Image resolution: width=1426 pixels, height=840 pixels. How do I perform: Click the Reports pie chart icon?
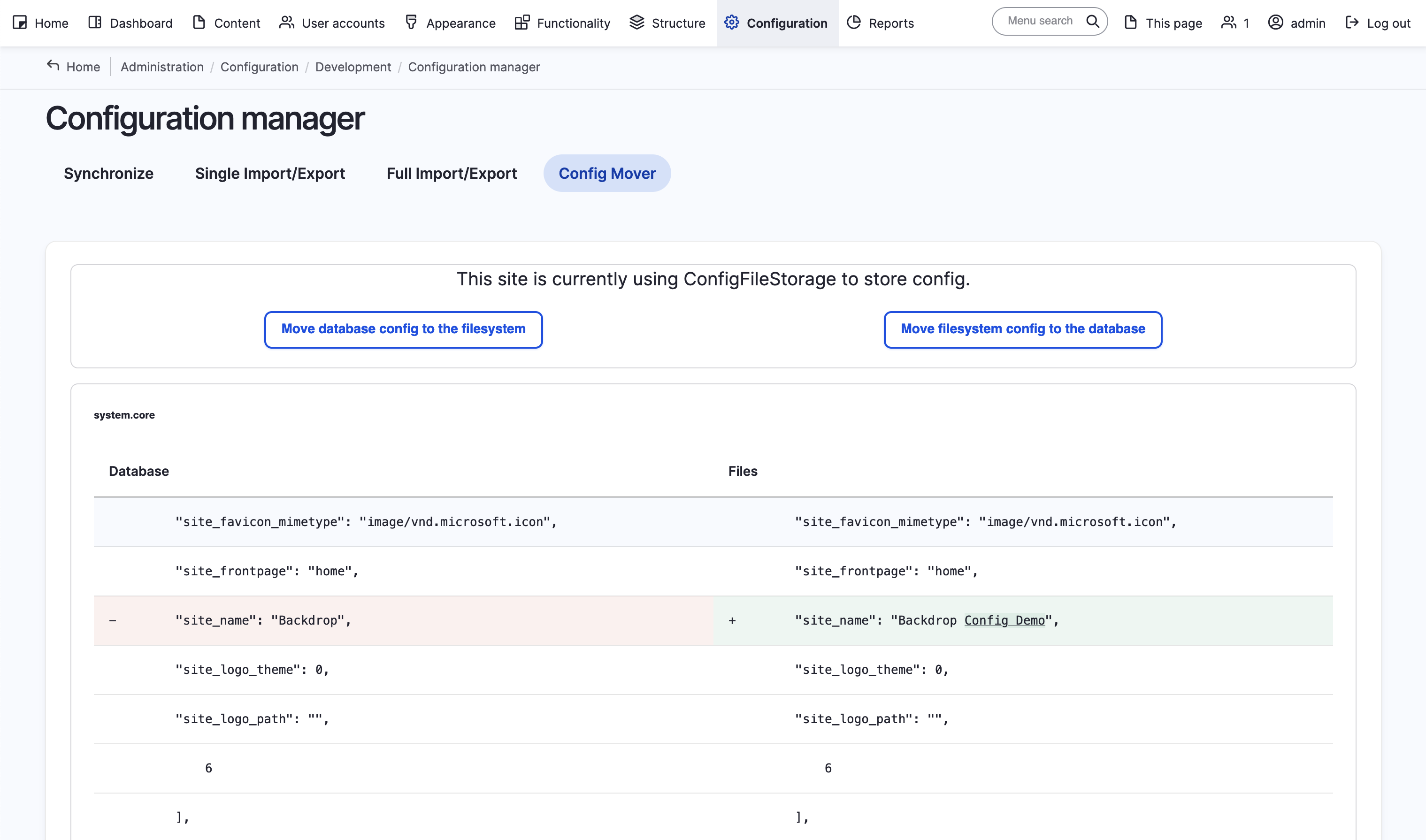[854, 23]
